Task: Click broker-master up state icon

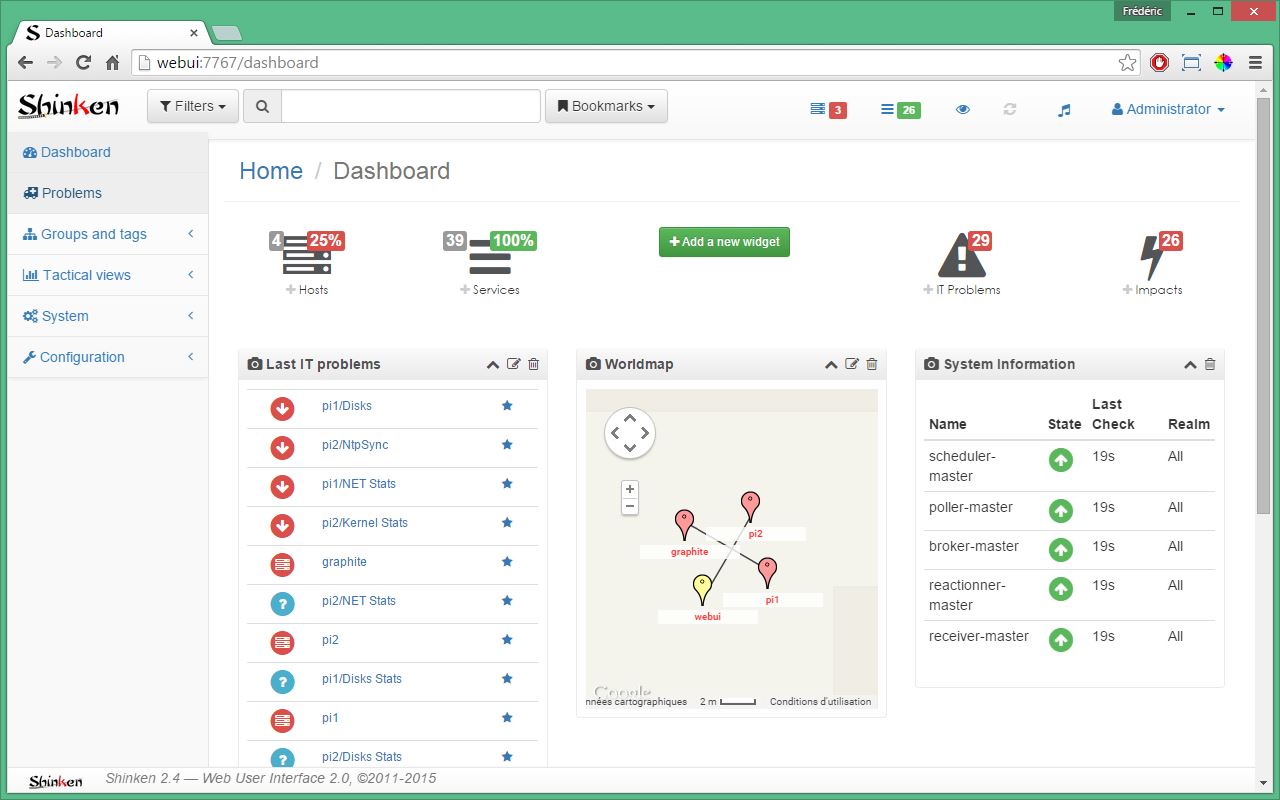Action: click(1061, 550)
